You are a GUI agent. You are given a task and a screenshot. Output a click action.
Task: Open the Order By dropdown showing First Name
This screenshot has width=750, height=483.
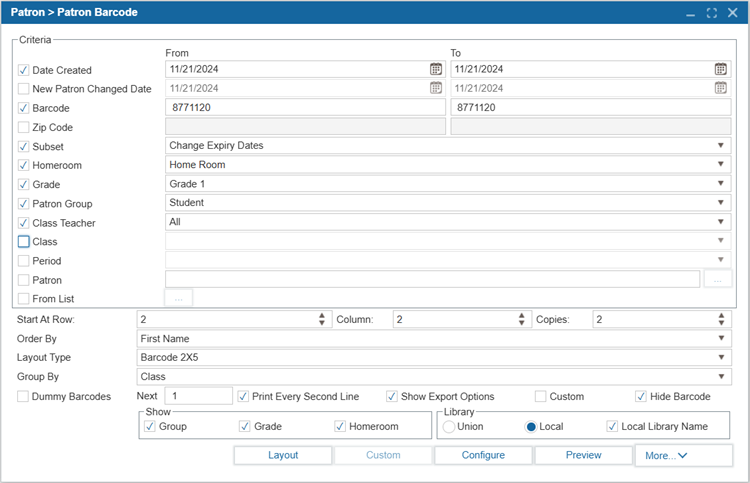(x=434, y=339)
